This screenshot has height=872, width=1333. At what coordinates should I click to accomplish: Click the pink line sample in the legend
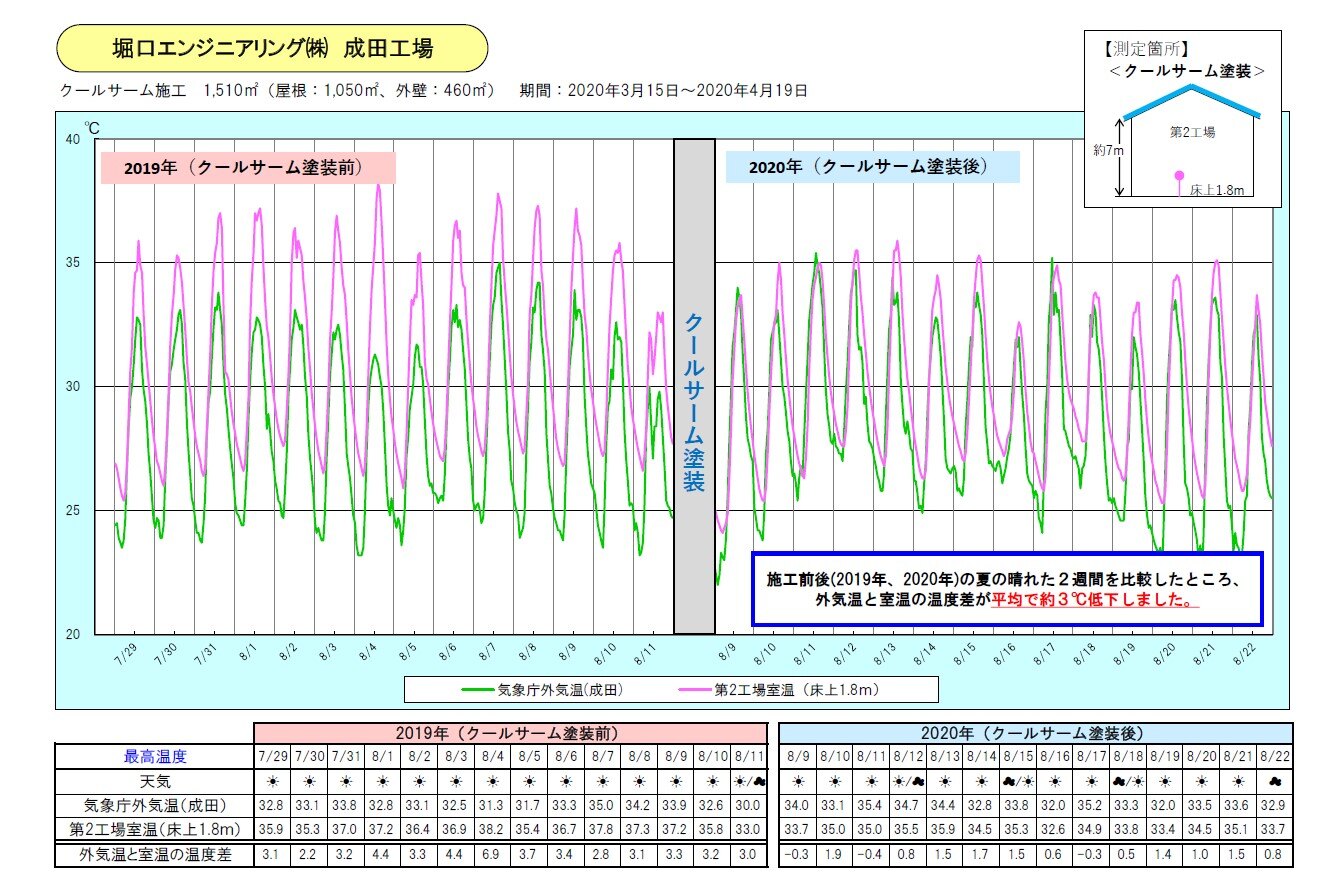click(695, 689)
